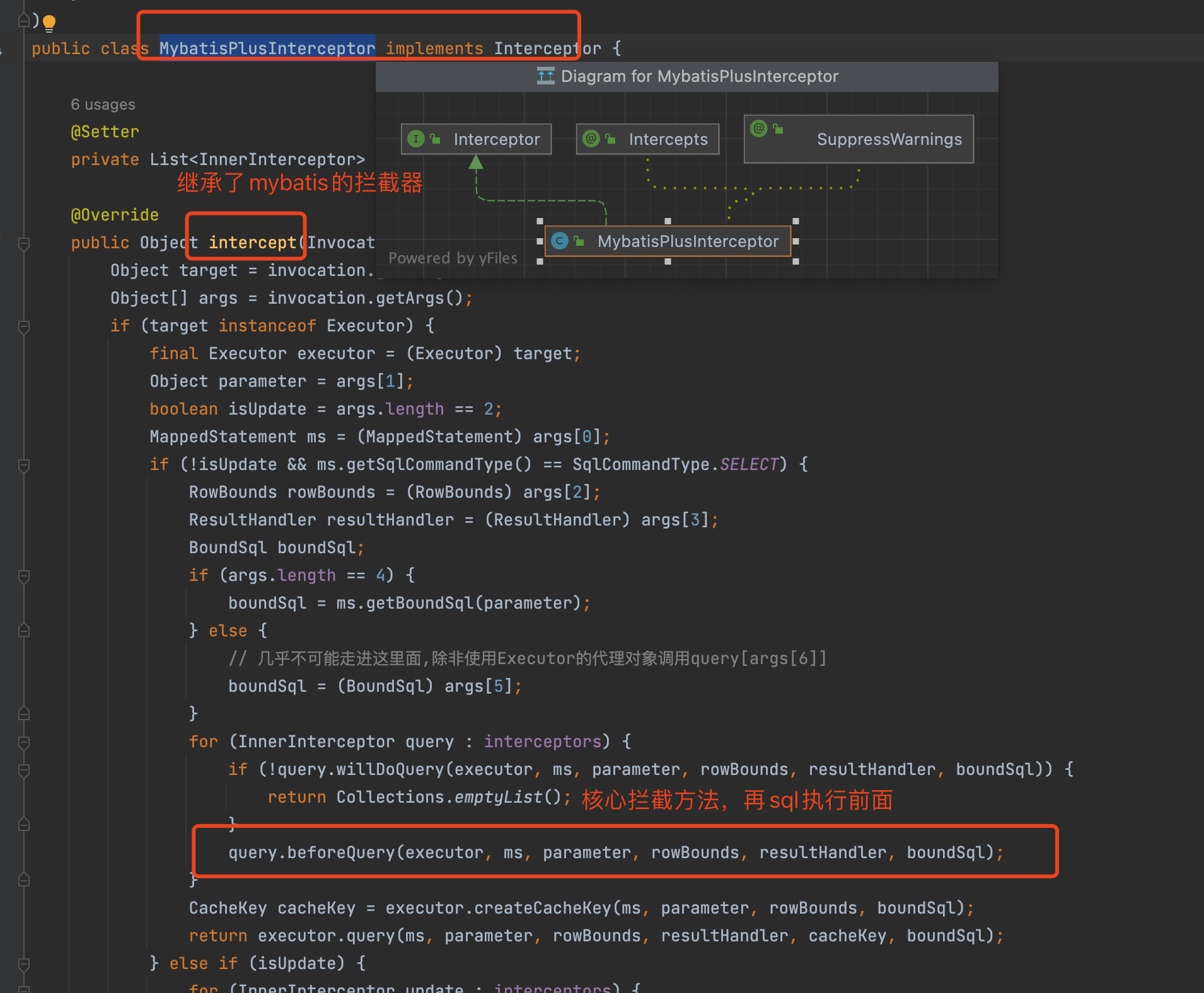Click the yellow lightbulb quick-fix icon
The image size is (1204, 993).
point(49,23)
